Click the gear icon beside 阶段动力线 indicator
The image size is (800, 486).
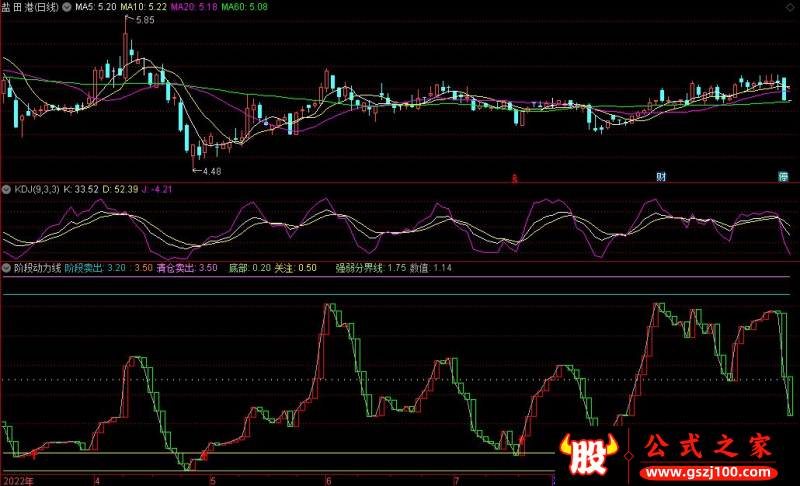(x=6, y=268)
